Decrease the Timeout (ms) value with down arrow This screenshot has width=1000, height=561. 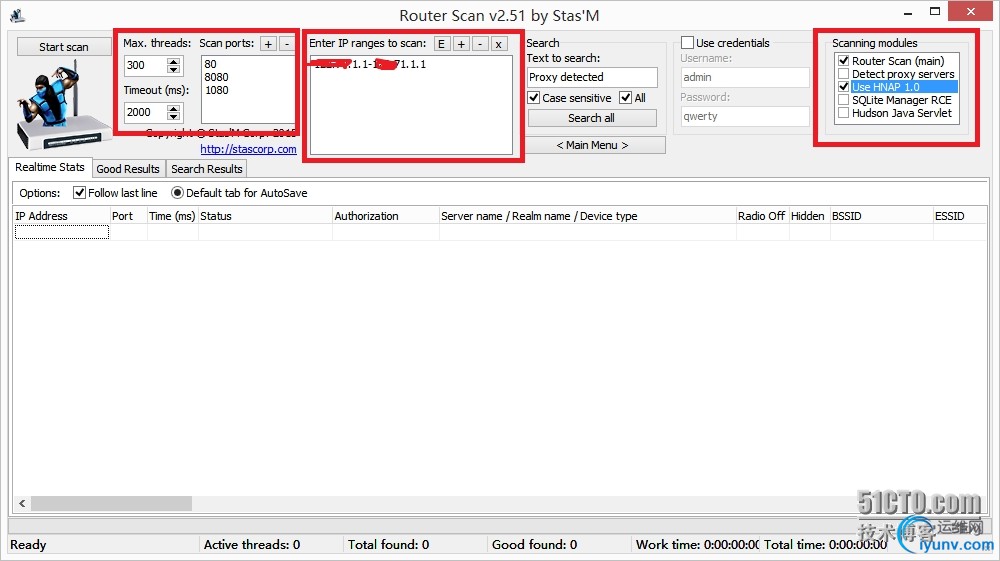[x=173, y=116]
